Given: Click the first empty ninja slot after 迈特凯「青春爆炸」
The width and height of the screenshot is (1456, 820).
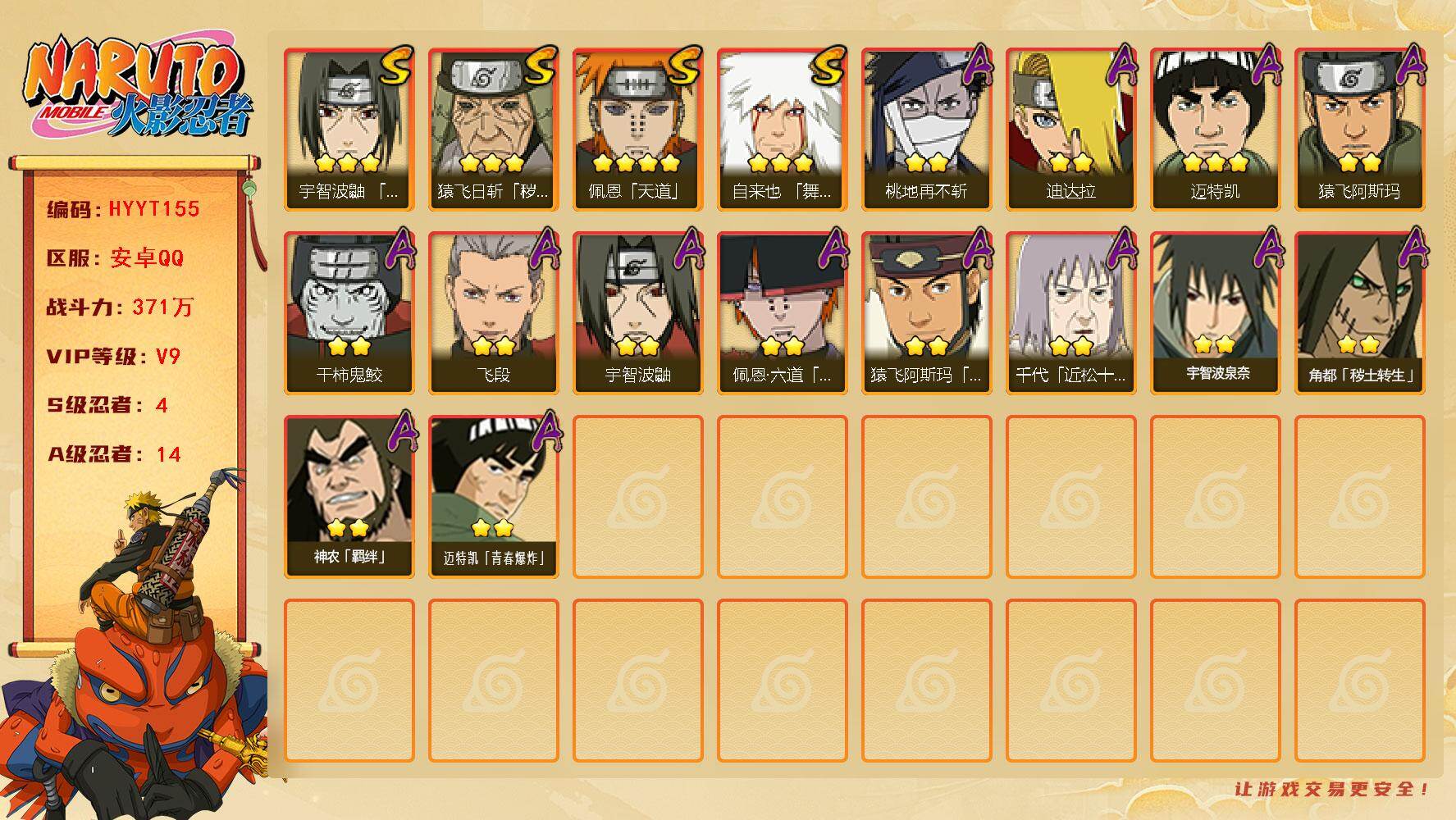Looking at the screenshot, I should point(637,497).
